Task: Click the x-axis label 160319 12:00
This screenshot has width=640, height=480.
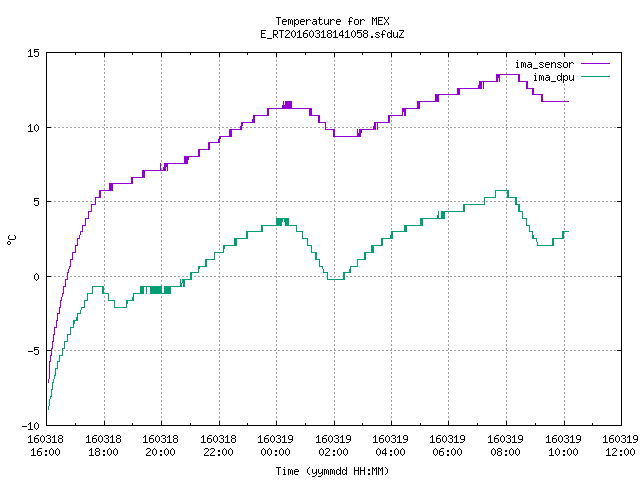Action: (x=620, y=445)
